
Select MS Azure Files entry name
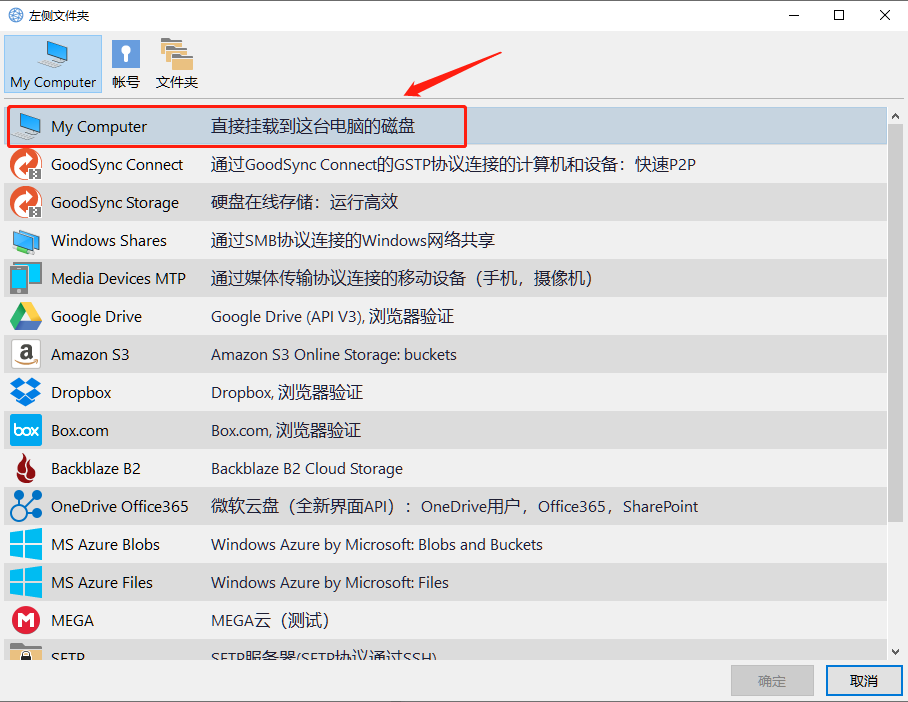click(102, 582)
